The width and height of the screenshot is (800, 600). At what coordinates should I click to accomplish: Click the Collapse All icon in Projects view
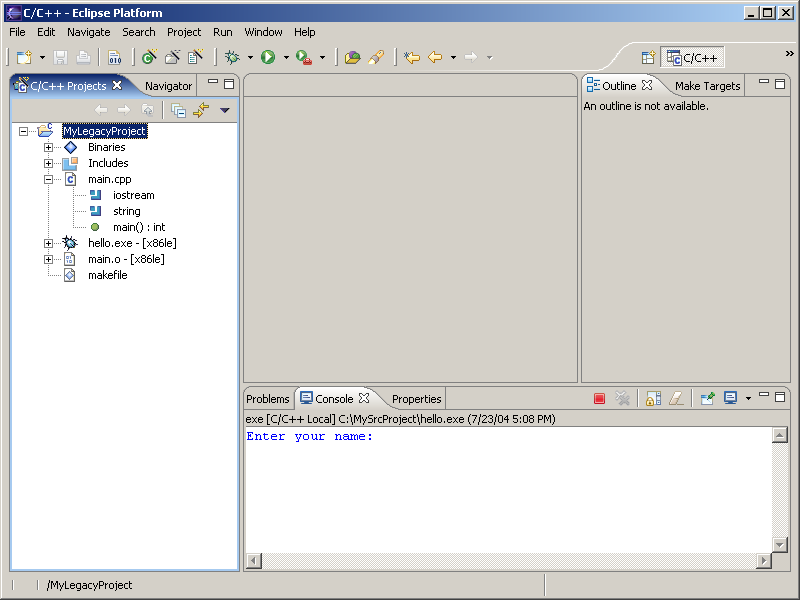coord(178,110)
